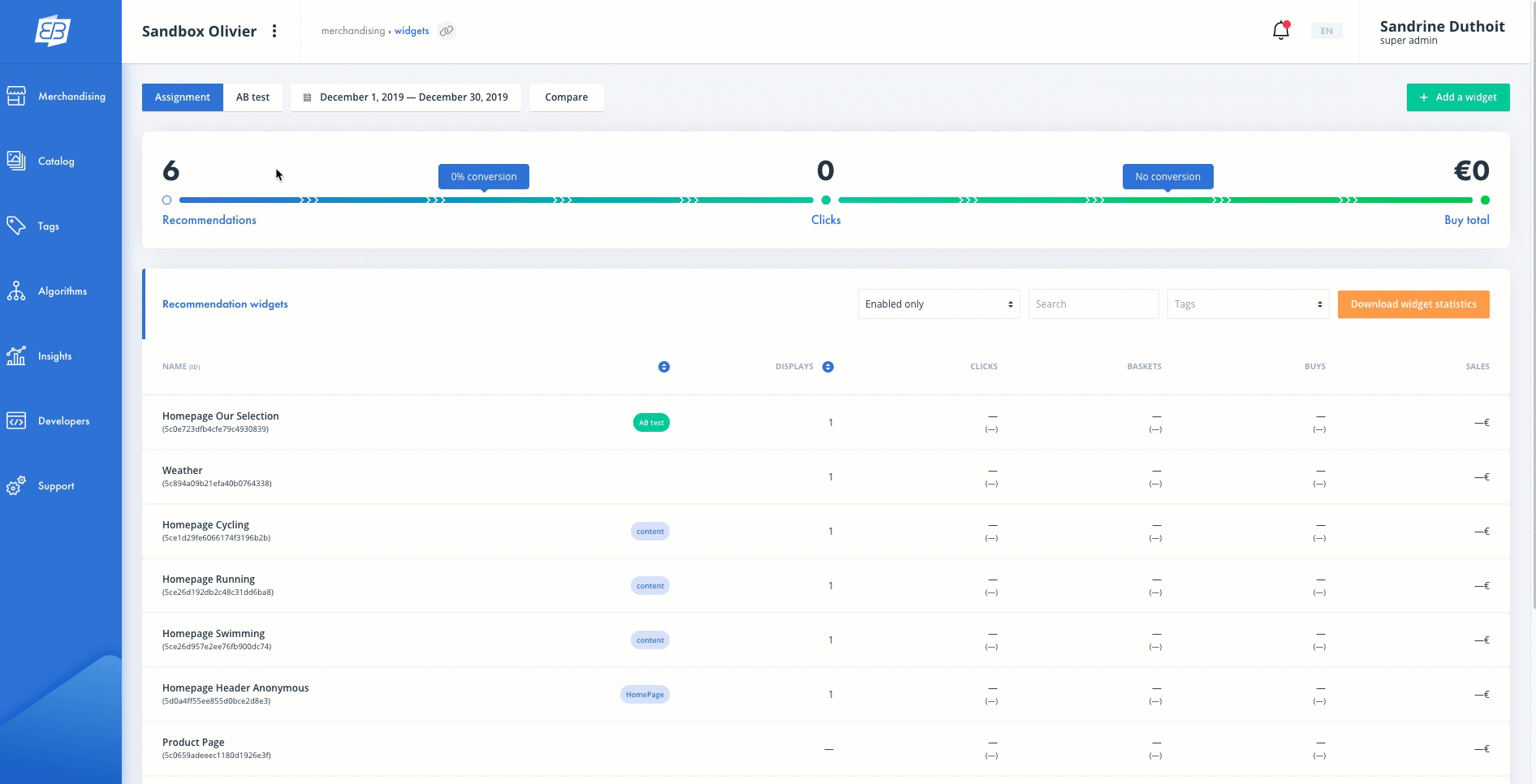Switch the language with the EN toggle
The width and height of the screenshot is (1536, 784).
1326,31
